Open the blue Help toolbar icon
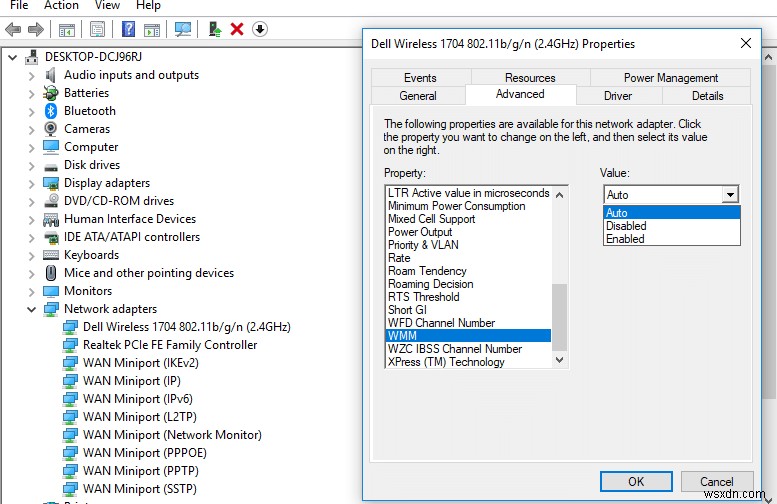The width and height of the screenshot is (777, 504). [129, 29]
